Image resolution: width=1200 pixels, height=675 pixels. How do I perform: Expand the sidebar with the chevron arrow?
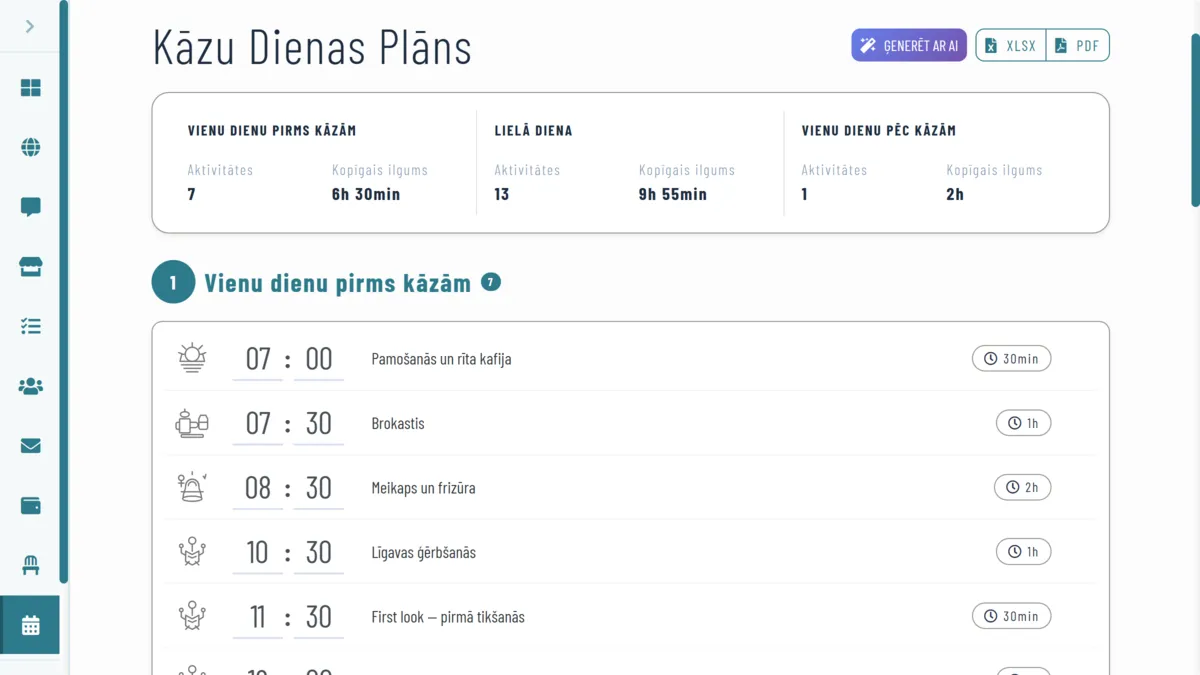click(x=30, y=27)
